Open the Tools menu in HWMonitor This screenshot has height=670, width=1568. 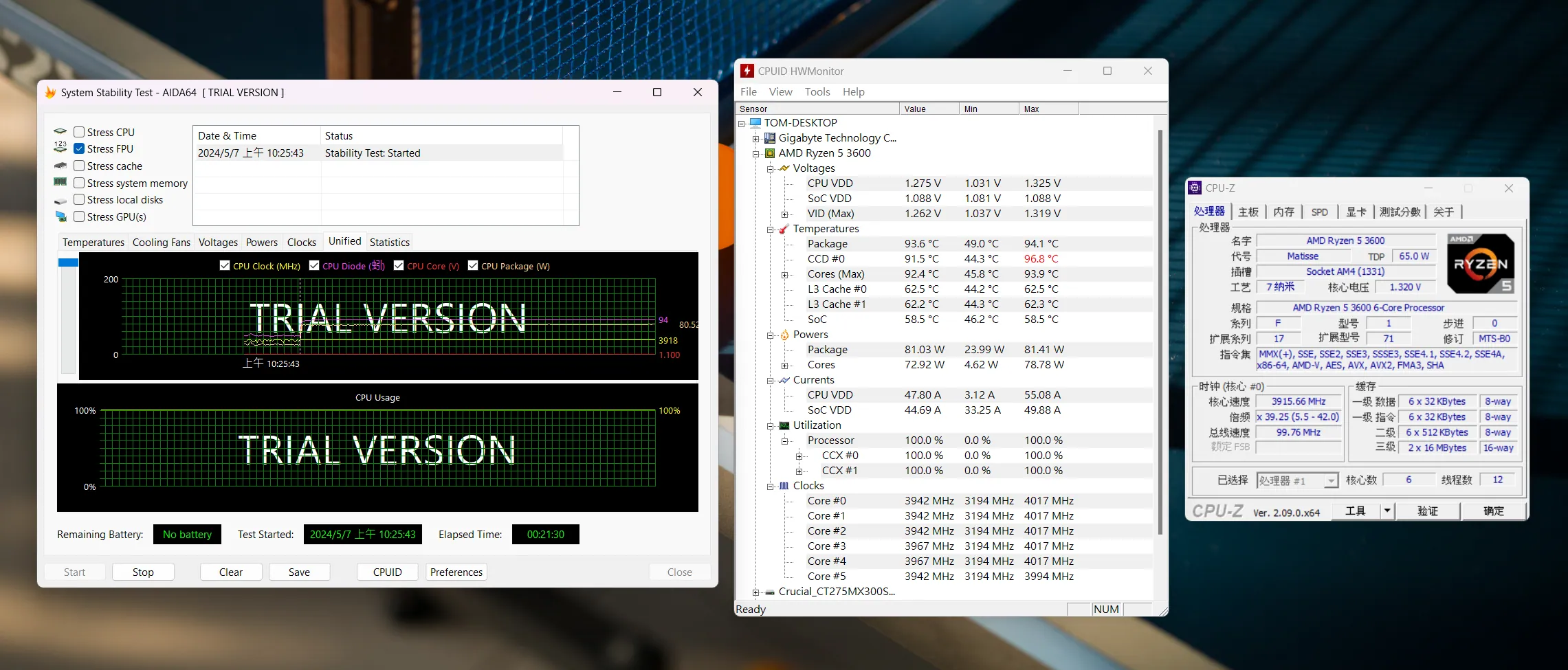click(x=817, y=91)
